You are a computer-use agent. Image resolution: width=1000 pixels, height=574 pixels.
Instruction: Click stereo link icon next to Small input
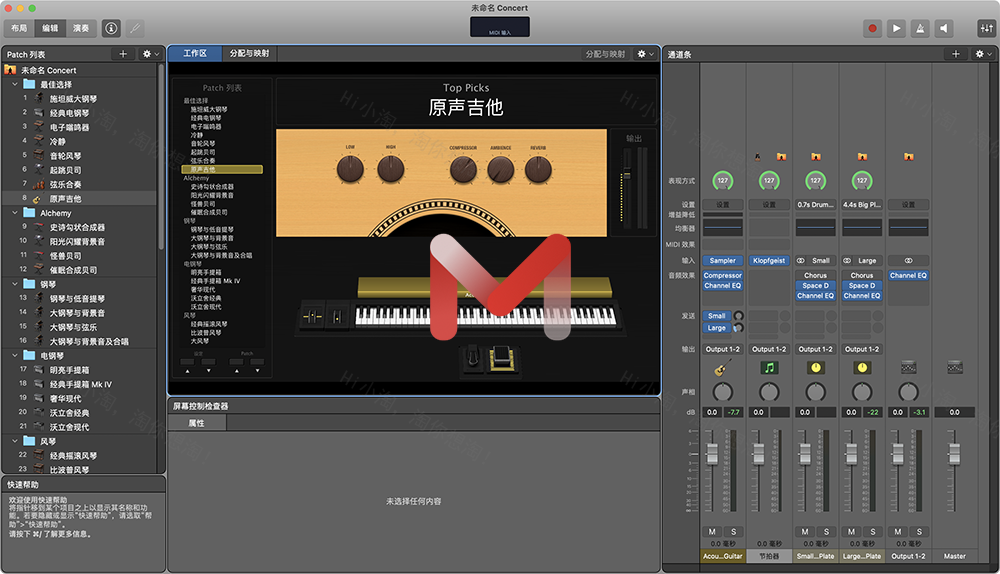pos(801,260)
